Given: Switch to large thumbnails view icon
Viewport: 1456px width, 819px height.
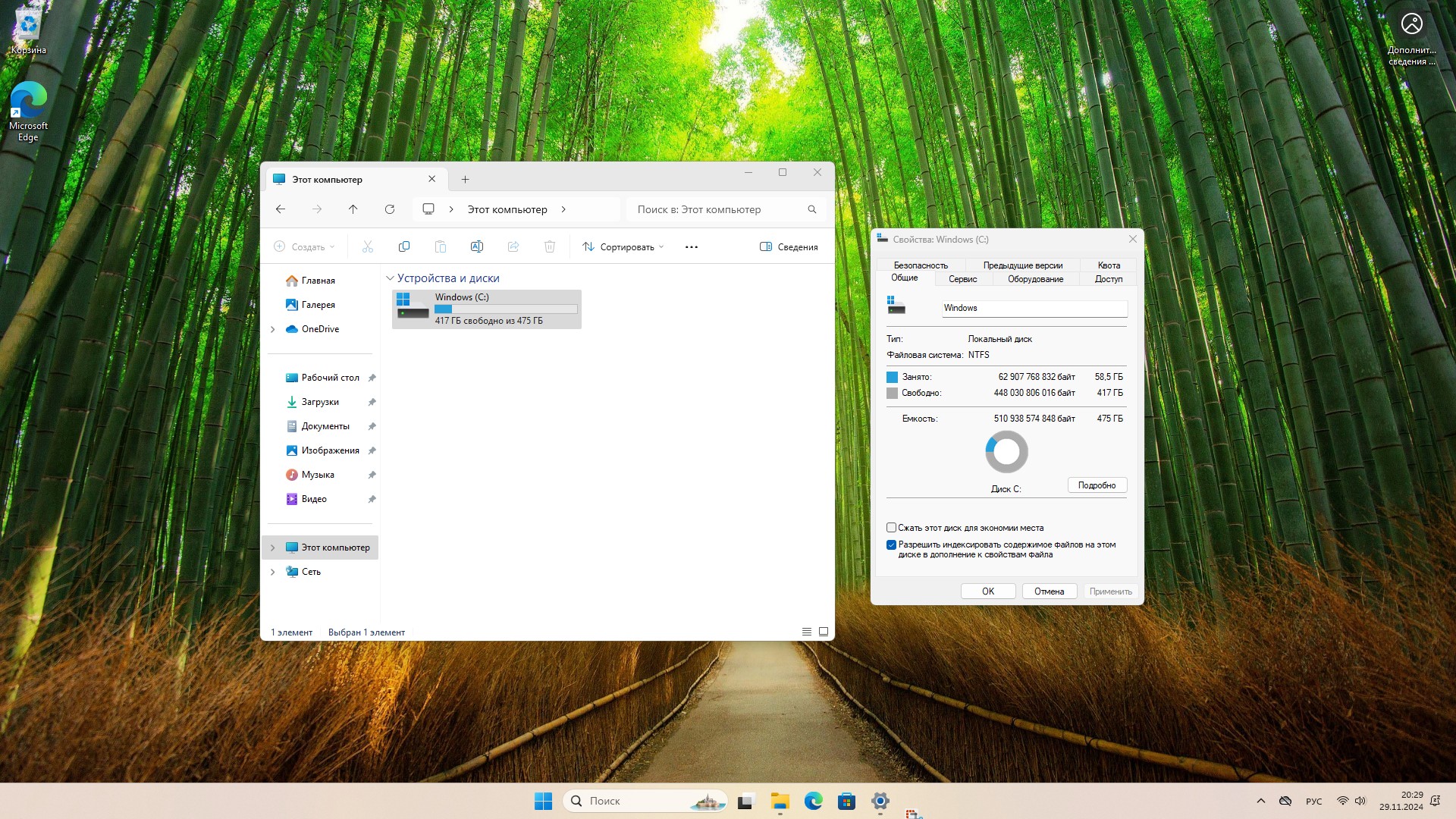Looking at the screenshot, I should click(x=824, y=632).
